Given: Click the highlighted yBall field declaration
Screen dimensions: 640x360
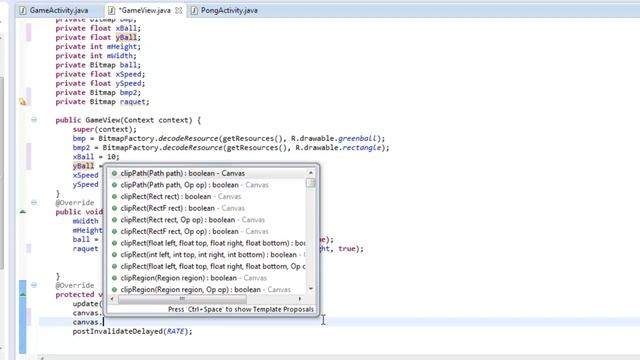Looking at the screenshot, I should click(98, 38).
